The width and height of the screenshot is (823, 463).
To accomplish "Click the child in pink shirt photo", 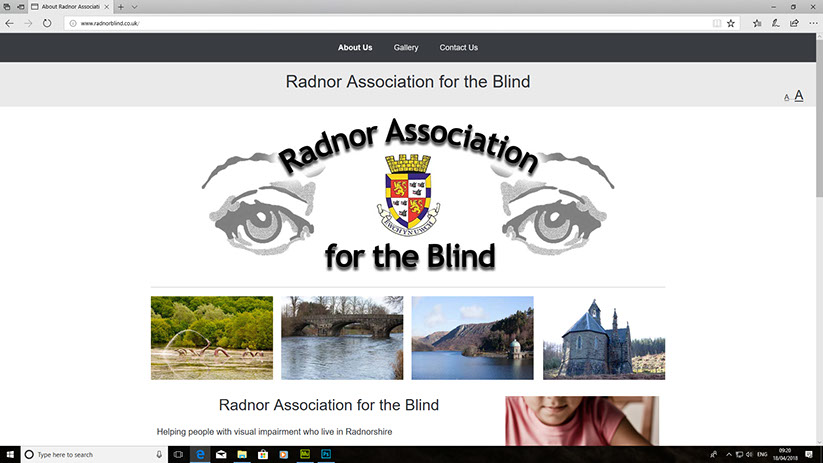I will [582, 420].
